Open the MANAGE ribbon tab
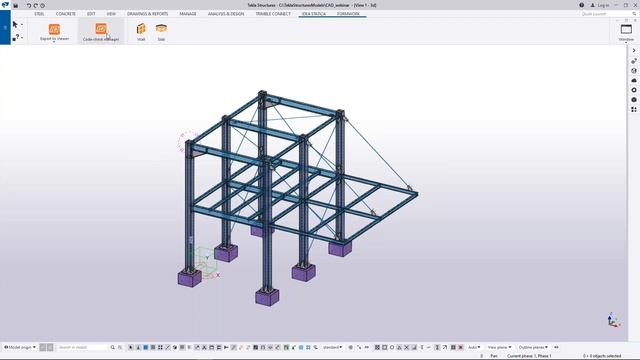The image size is (640, 360). [x=188, y=14]
